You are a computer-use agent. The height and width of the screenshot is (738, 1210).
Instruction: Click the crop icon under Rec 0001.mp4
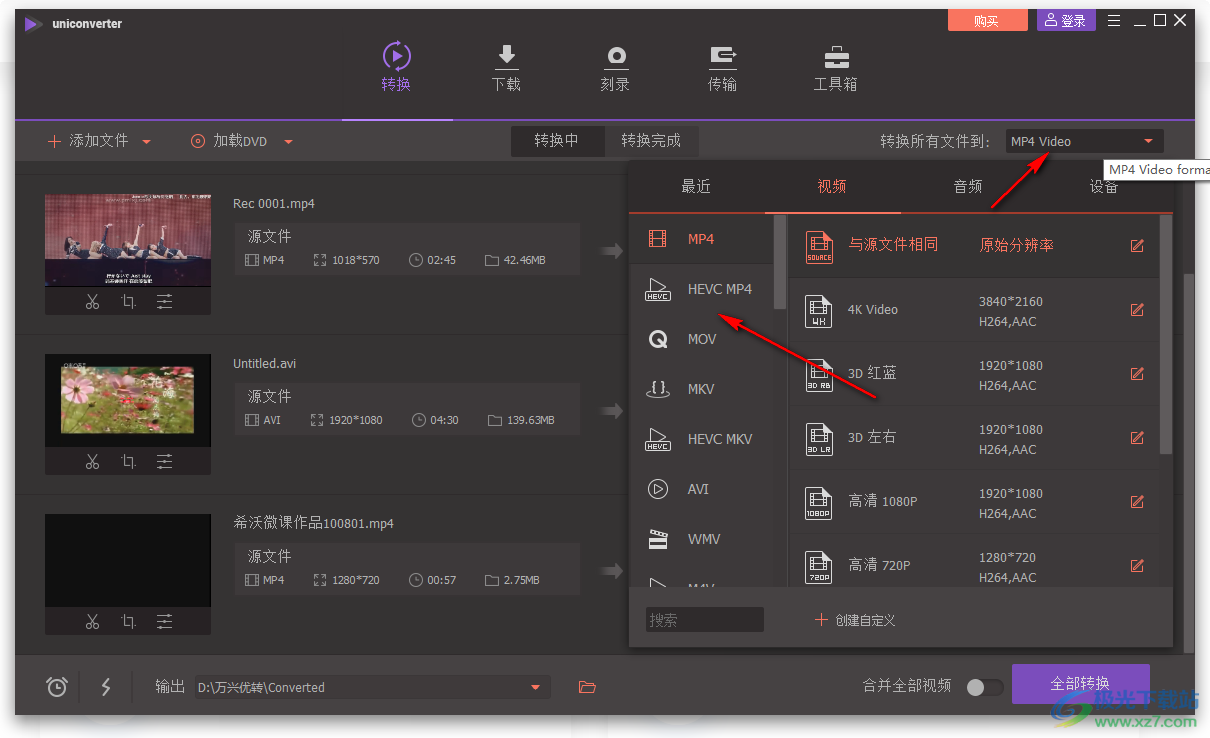coord(128,301)
